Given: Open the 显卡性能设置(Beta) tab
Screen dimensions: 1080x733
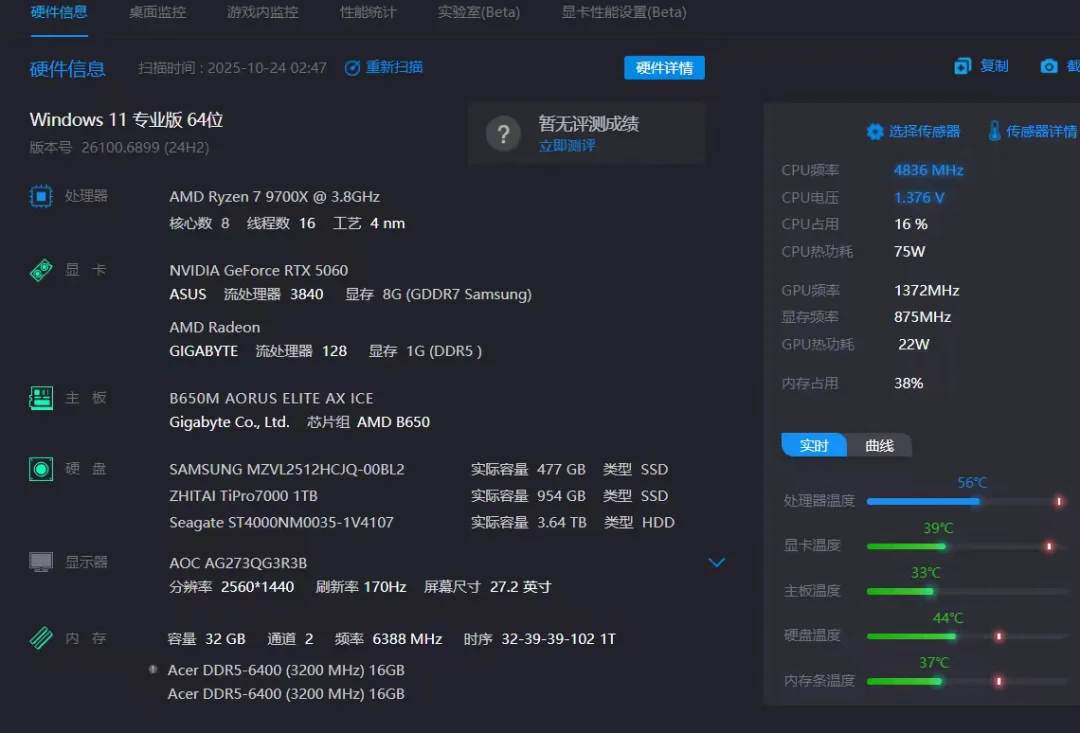Looking at the screenshot, I should [624, 12].
